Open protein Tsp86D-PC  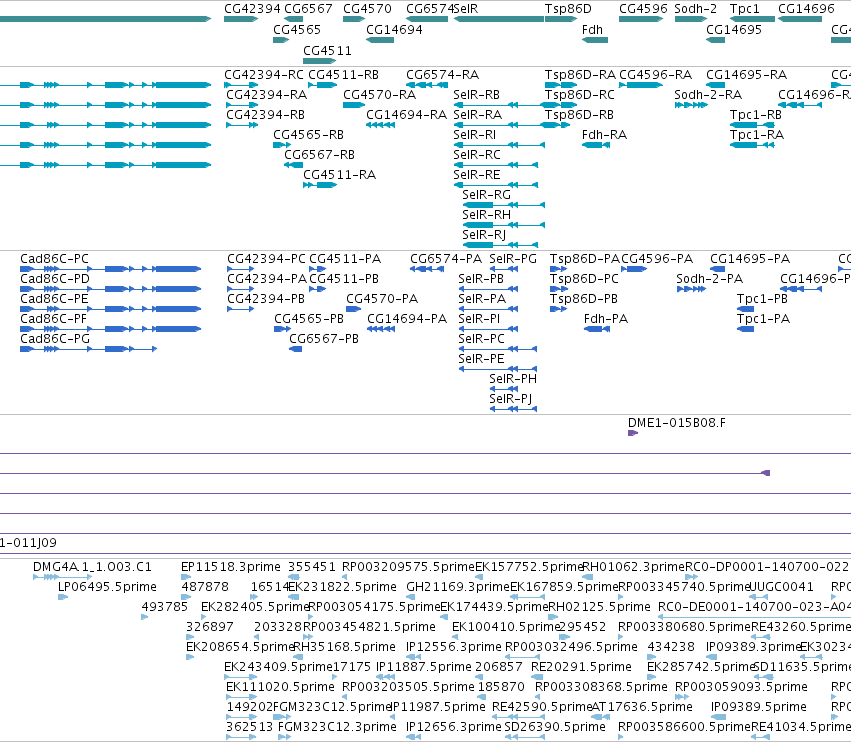pos(584,279)
